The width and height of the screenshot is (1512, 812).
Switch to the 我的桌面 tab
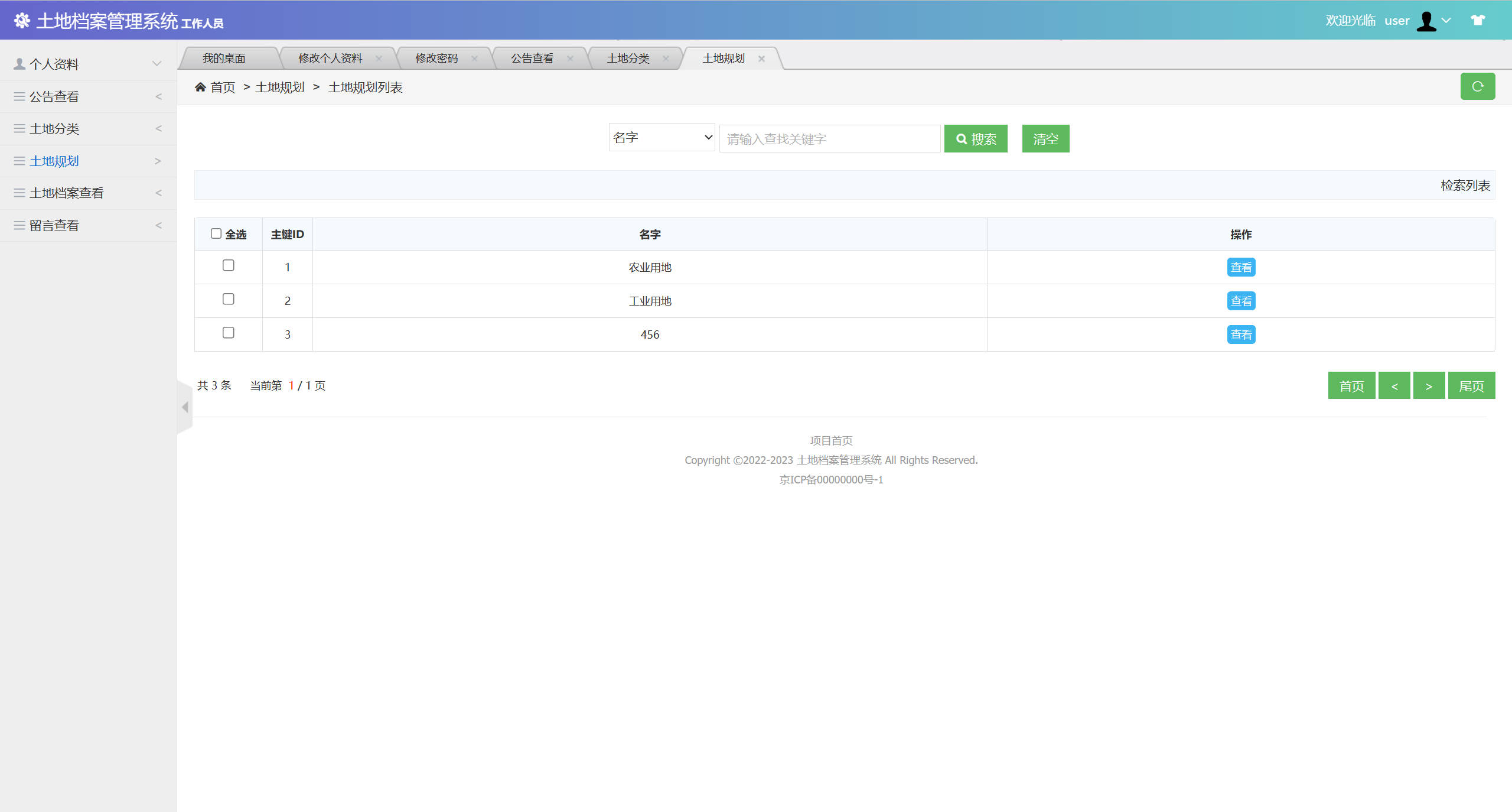tap(224, 59)
